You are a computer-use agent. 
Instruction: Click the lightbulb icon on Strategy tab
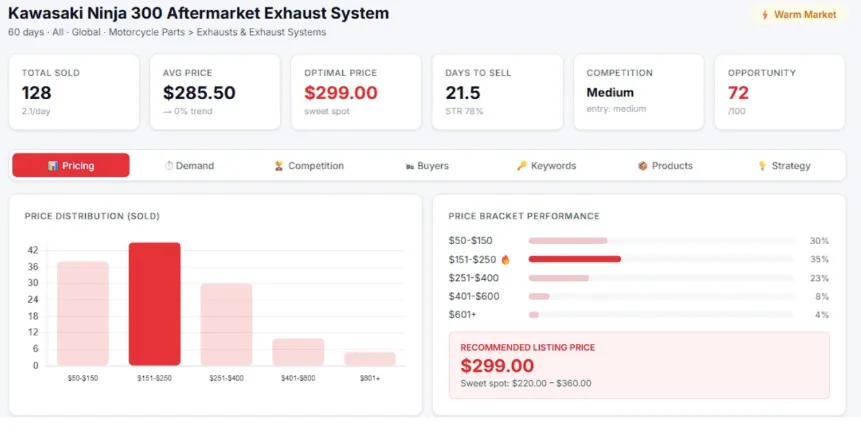click(x=762, y=166)
